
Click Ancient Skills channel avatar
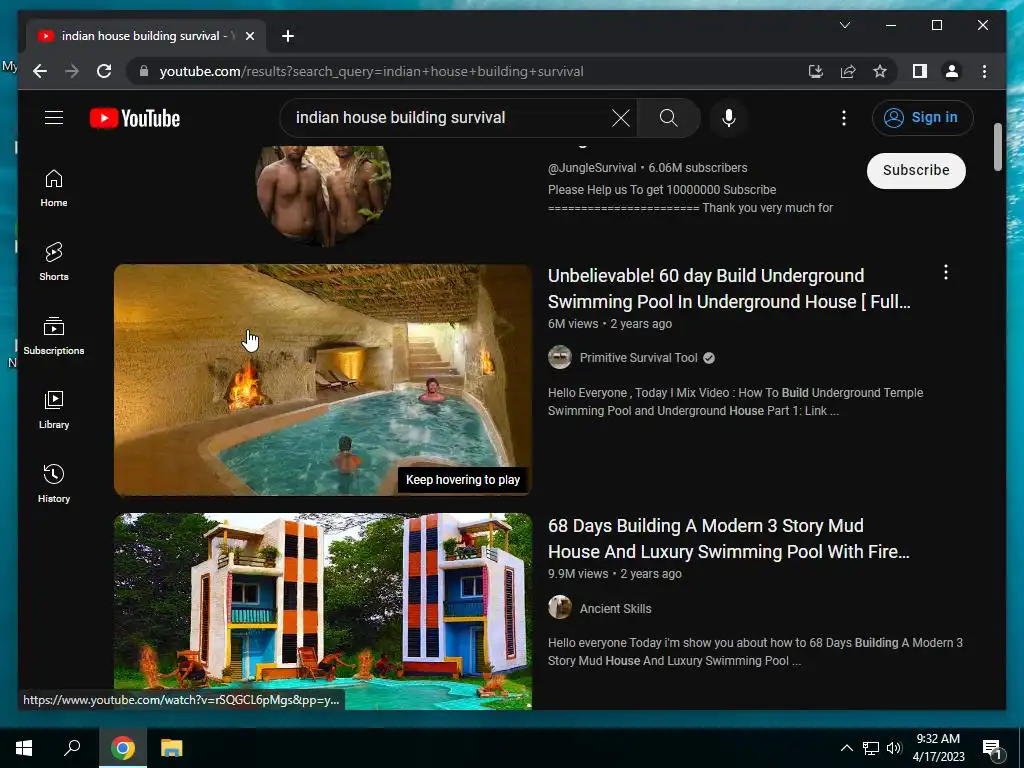560,608
